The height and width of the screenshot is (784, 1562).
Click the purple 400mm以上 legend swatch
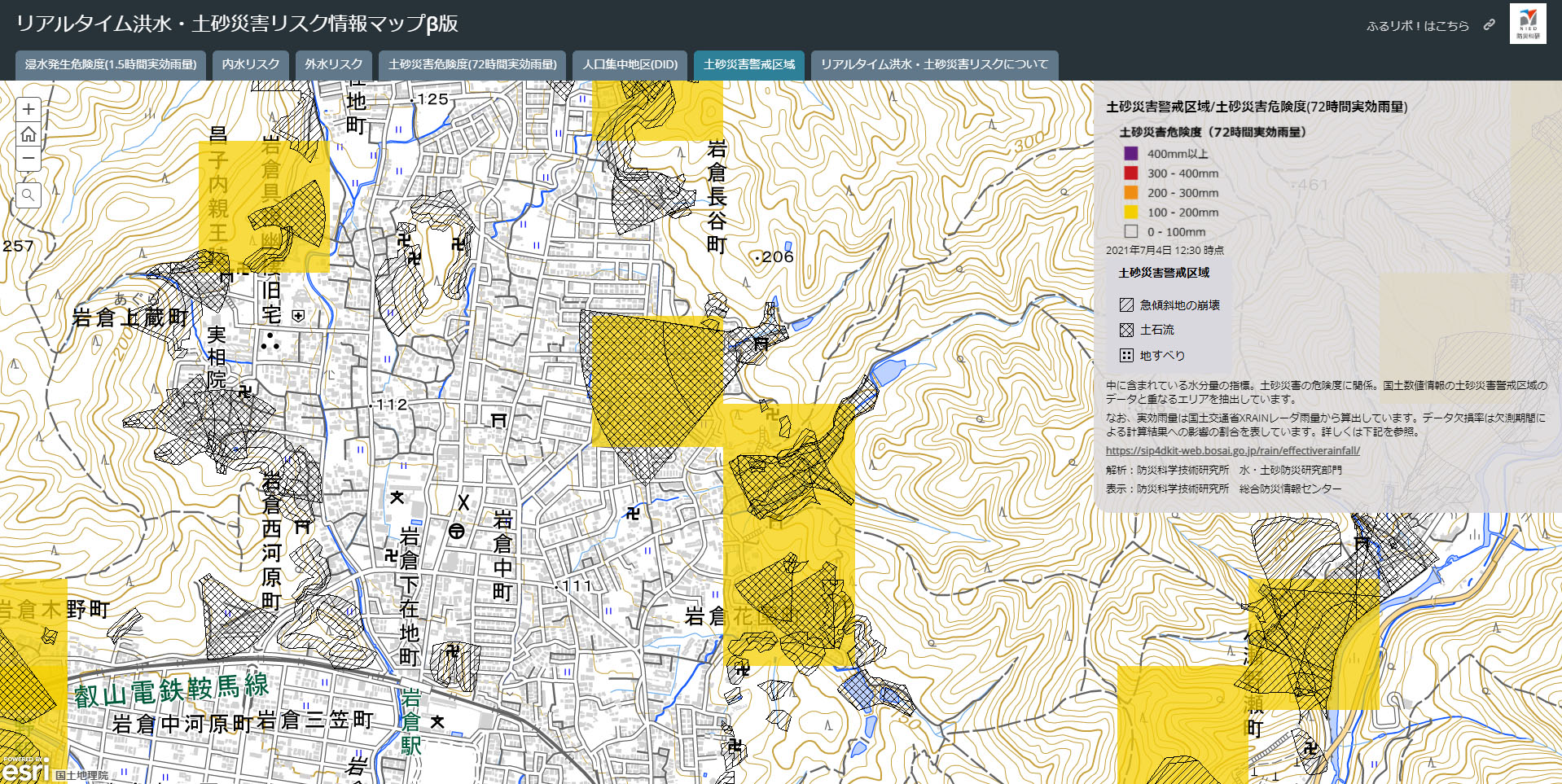click(x=1130, y=154)
